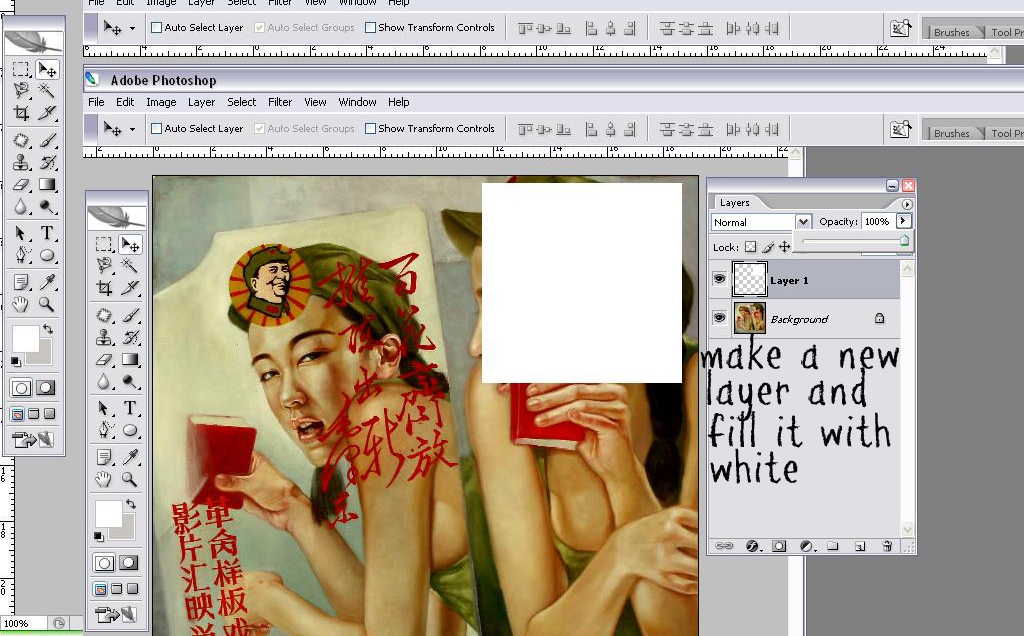Choose the Path Selection arrow in the far-left toolbox
The height and width of the screenshot is (636, 1024).
pyautogui.click(x=21, y=232)
